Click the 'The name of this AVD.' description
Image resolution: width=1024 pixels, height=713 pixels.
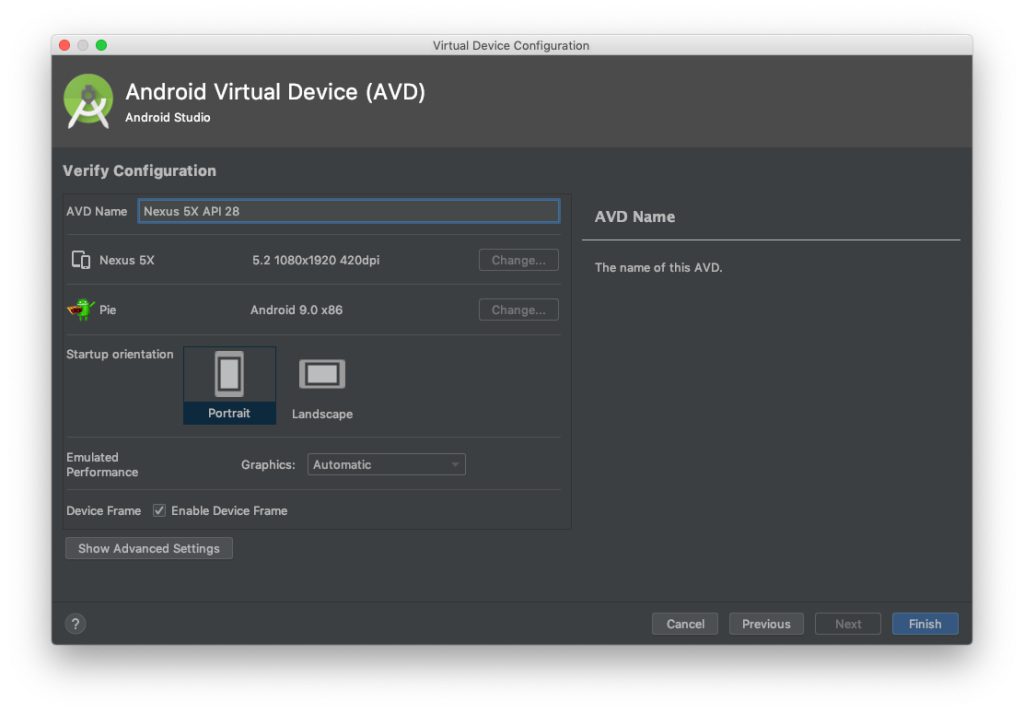click(658, 267)
